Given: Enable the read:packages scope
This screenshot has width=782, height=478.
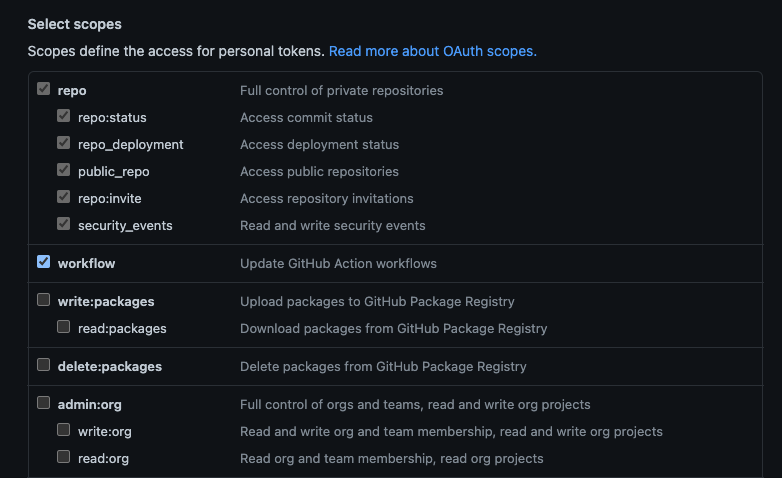Looking at the screenshot, I should pos(63,327).
